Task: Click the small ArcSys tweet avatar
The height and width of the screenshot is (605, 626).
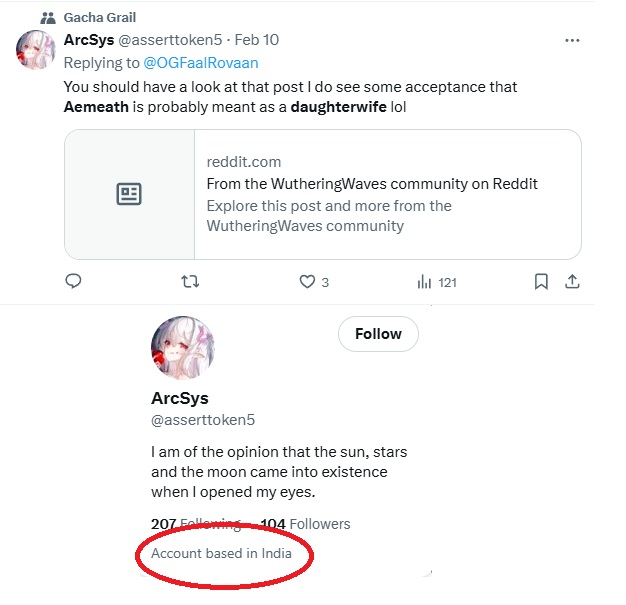Action: tap(35, 49)
